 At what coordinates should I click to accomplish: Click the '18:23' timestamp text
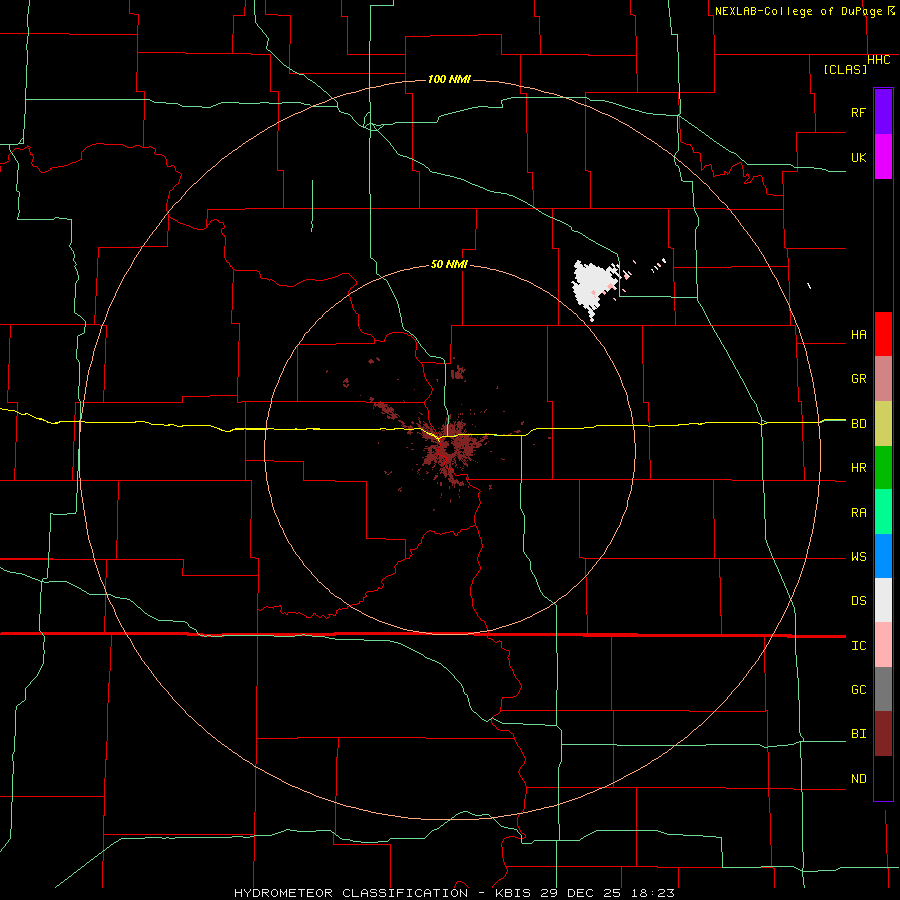click(651, 893)
